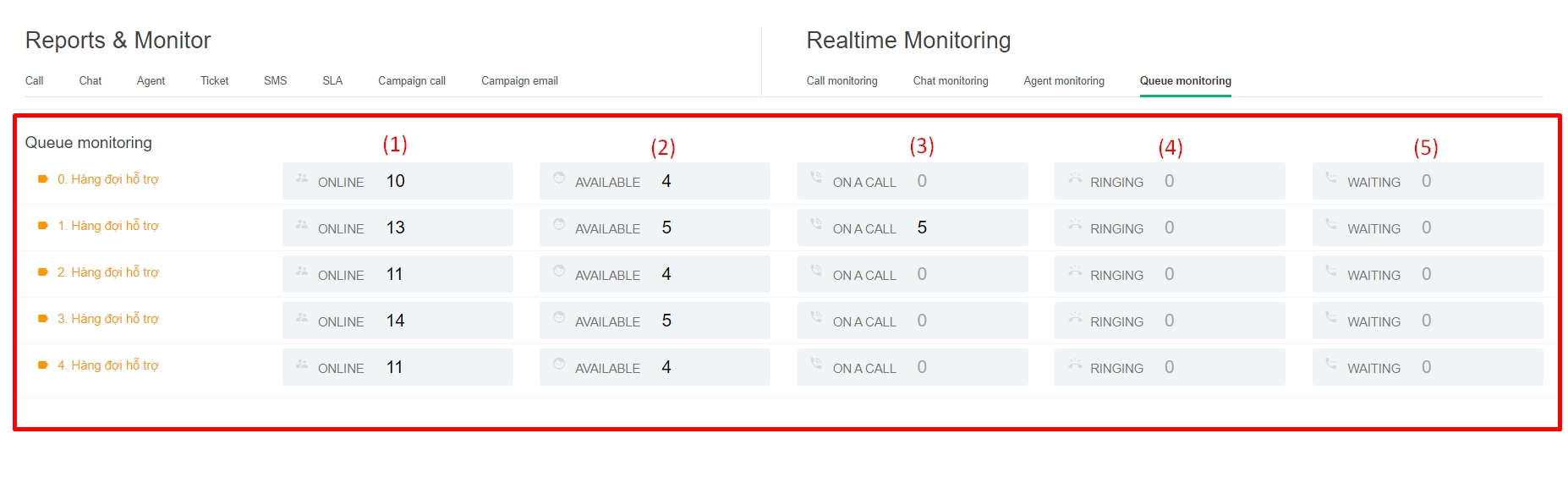
Task: Open the Chat monitoring tab
Action: pos(950,81)
